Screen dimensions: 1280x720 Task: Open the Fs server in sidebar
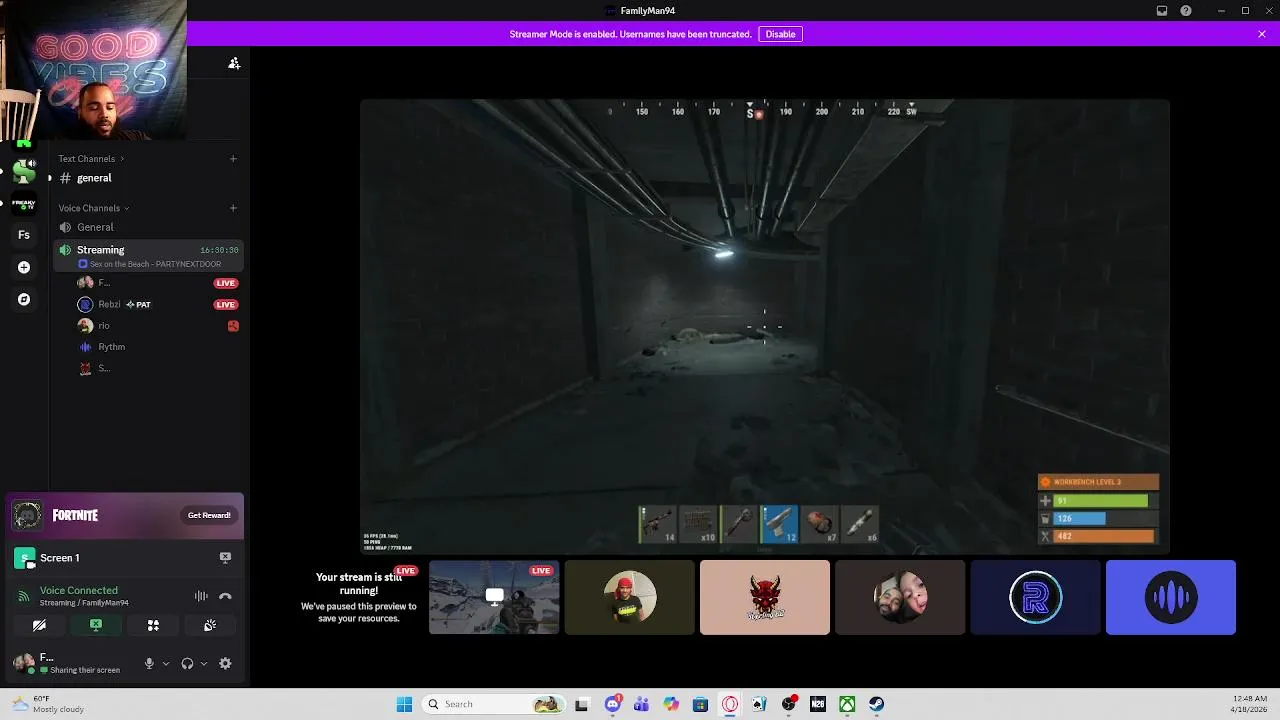[24, 235]
